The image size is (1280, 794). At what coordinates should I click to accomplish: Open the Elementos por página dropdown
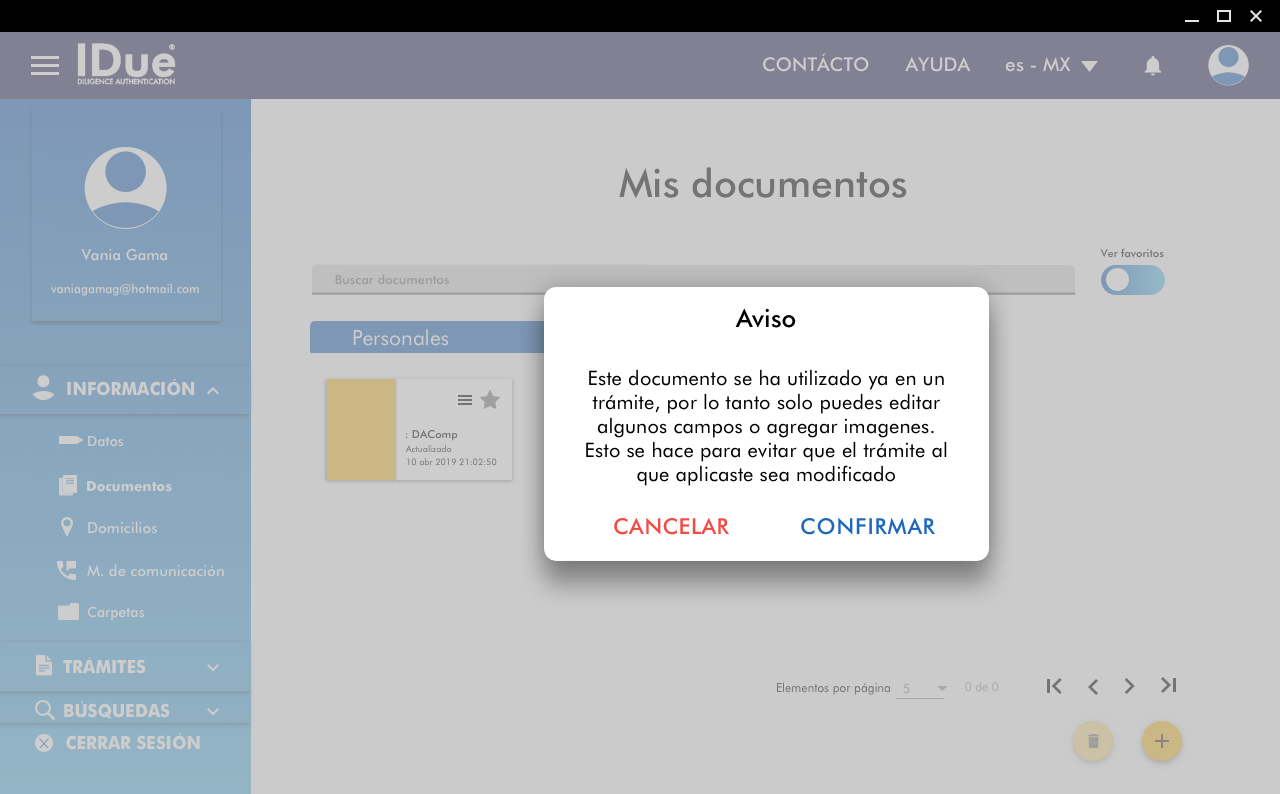point(922,689)
